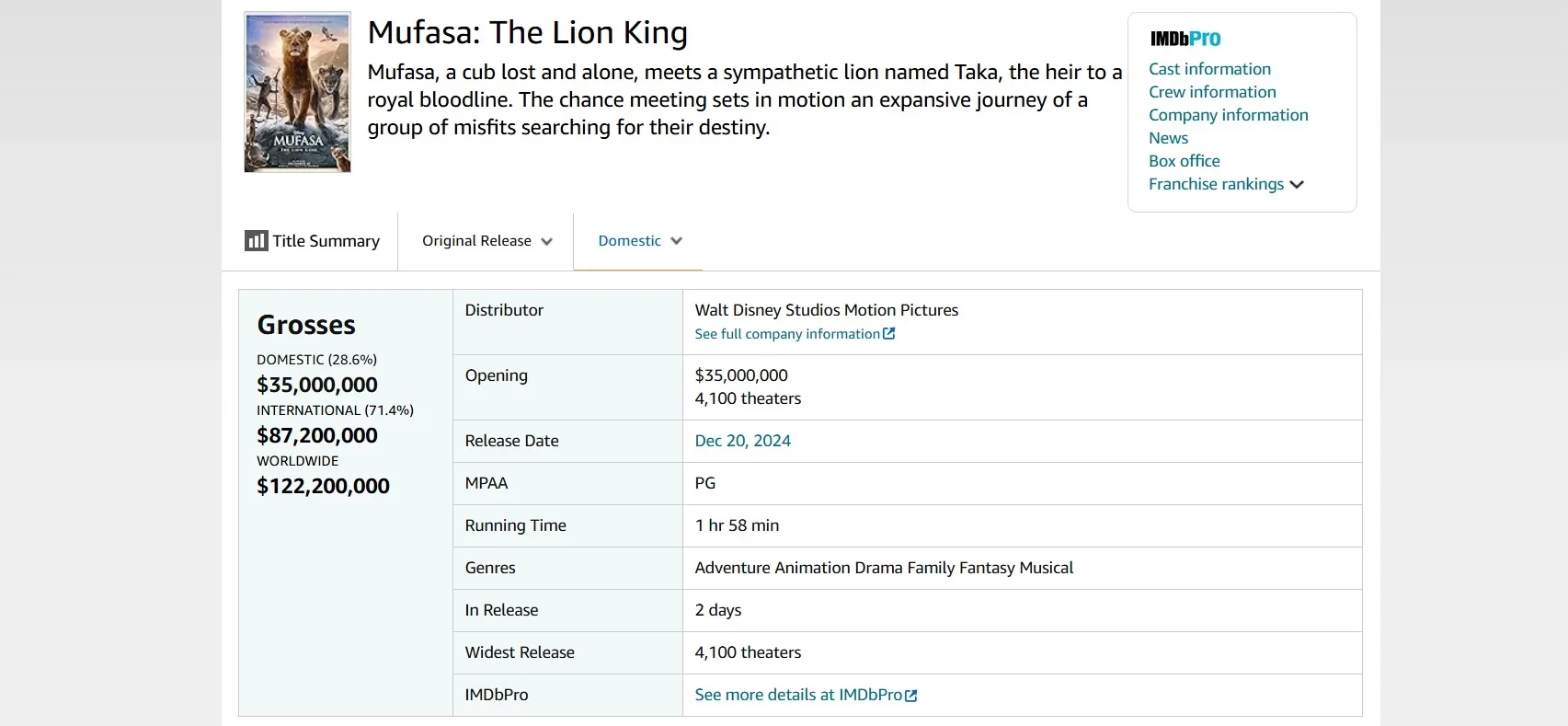Click external link icon after IMDbPro details
1568x726 pixels.
pyautogui.click(x=911, y=696)
